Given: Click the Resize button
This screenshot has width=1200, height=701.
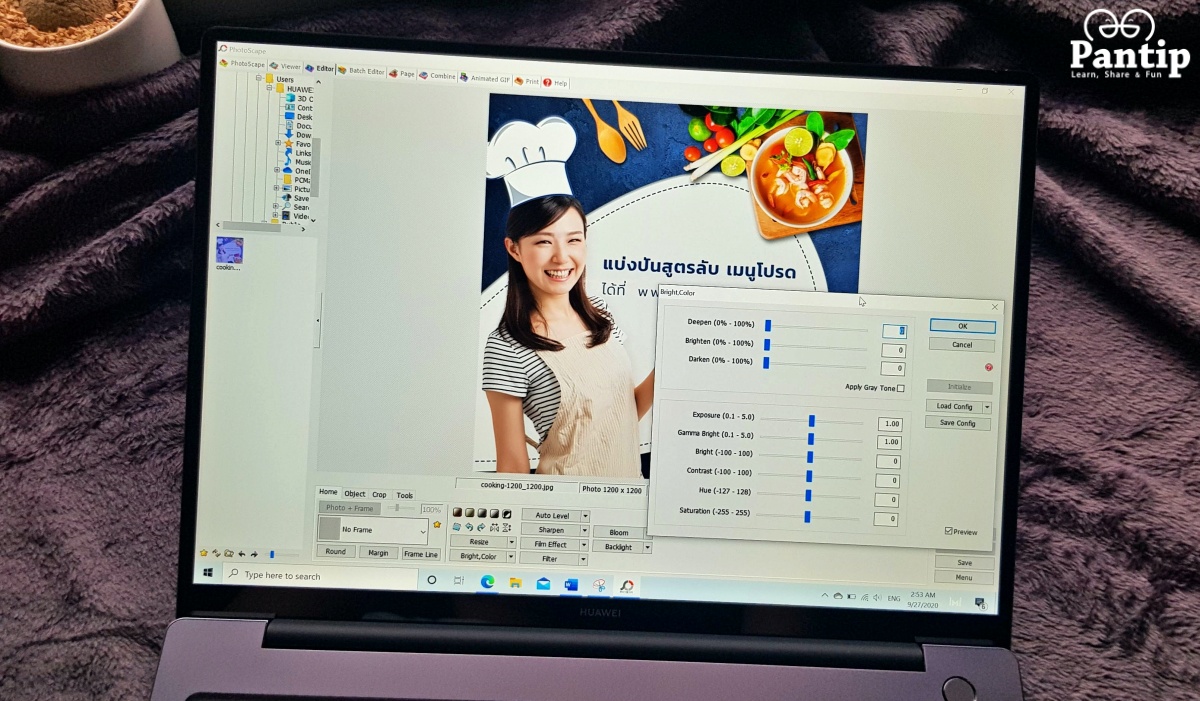Looking at the screenshot, I should point(478,542).
